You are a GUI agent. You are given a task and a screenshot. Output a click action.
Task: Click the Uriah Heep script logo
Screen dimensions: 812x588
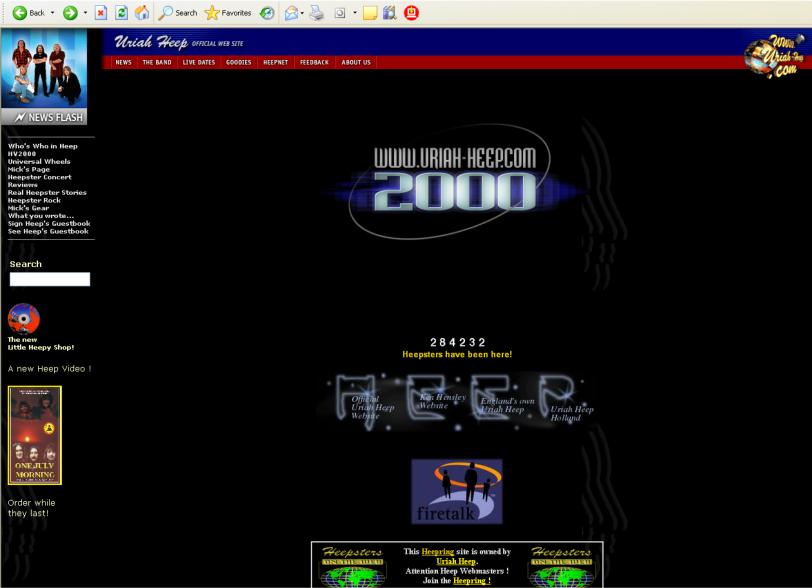pyautogui.click(x=151, y=42)
